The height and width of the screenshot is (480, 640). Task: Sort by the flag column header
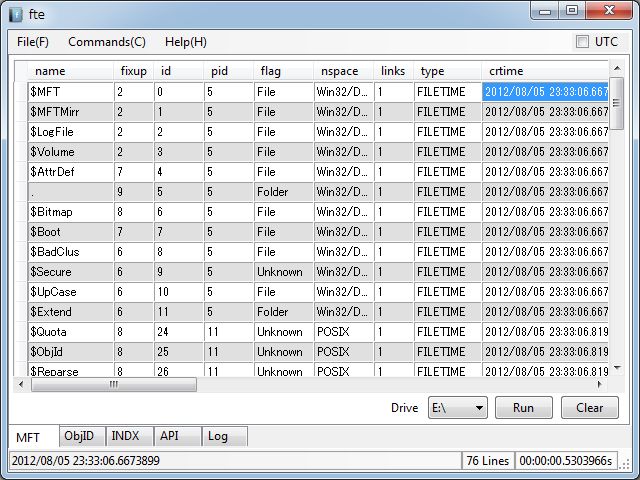pos(284,71)
